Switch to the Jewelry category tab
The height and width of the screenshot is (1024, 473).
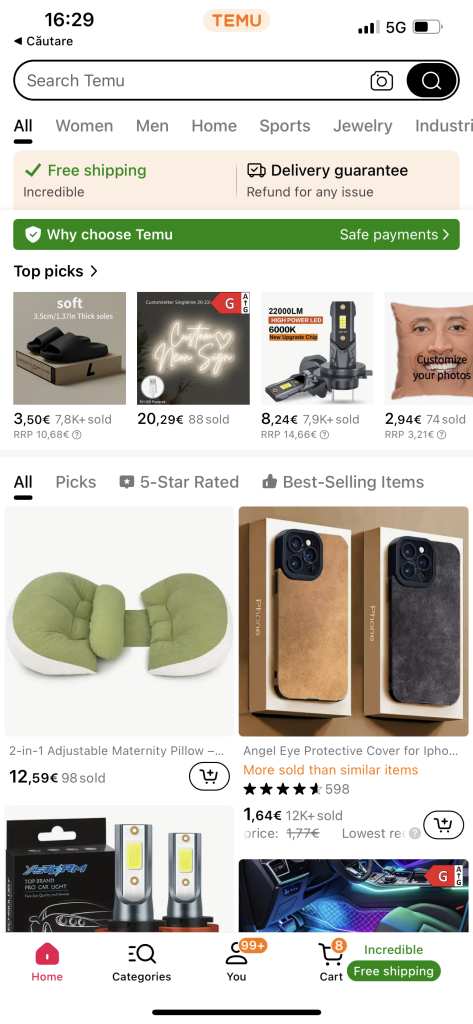pos(363,125)
